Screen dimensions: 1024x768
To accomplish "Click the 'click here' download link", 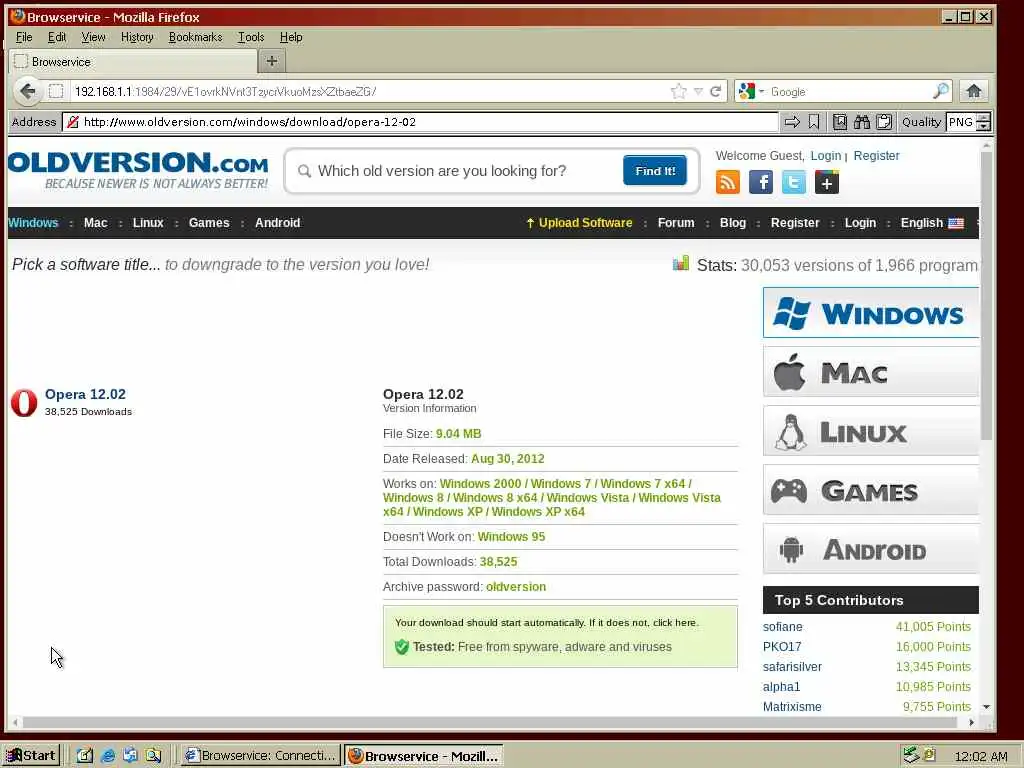I will point(675,623).
